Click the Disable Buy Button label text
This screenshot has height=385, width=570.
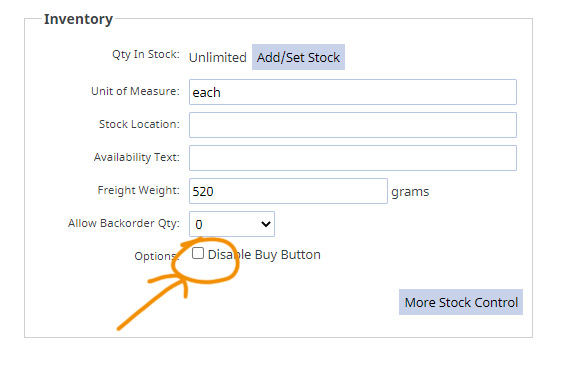pos(264,254)
